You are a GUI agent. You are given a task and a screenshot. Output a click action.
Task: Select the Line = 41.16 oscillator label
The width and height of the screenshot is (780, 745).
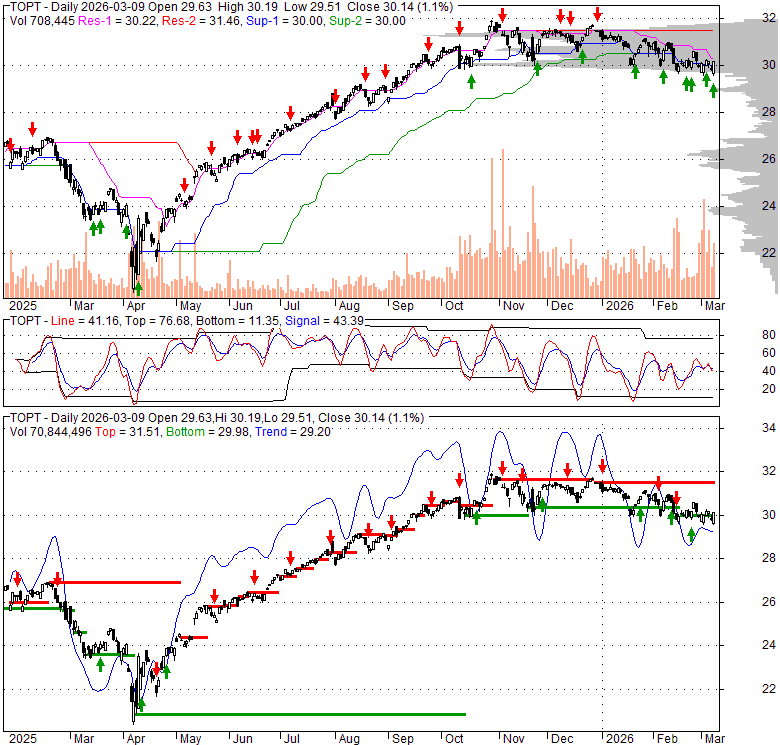(x=85, y=321)
